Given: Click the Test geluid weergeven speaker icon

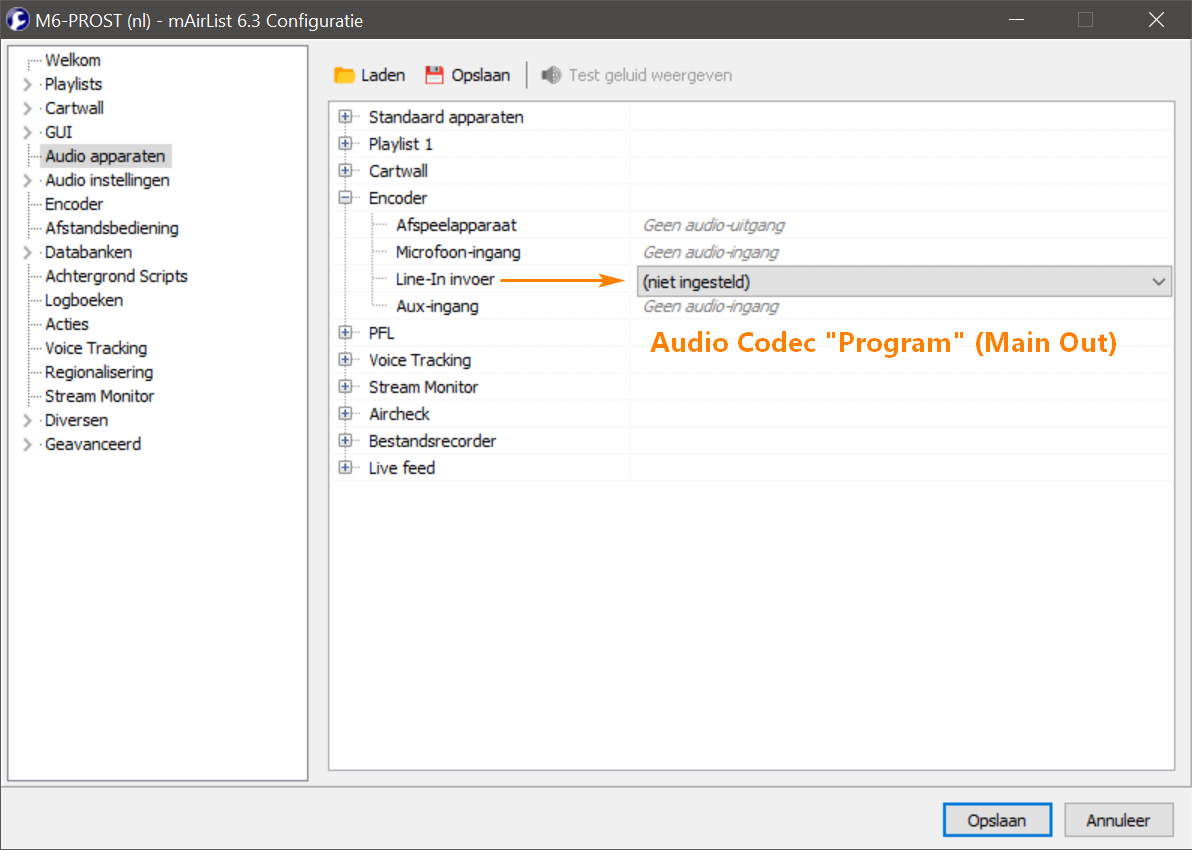Looking at the screenshot, I should pyautogui.click(x=551, y=75).
